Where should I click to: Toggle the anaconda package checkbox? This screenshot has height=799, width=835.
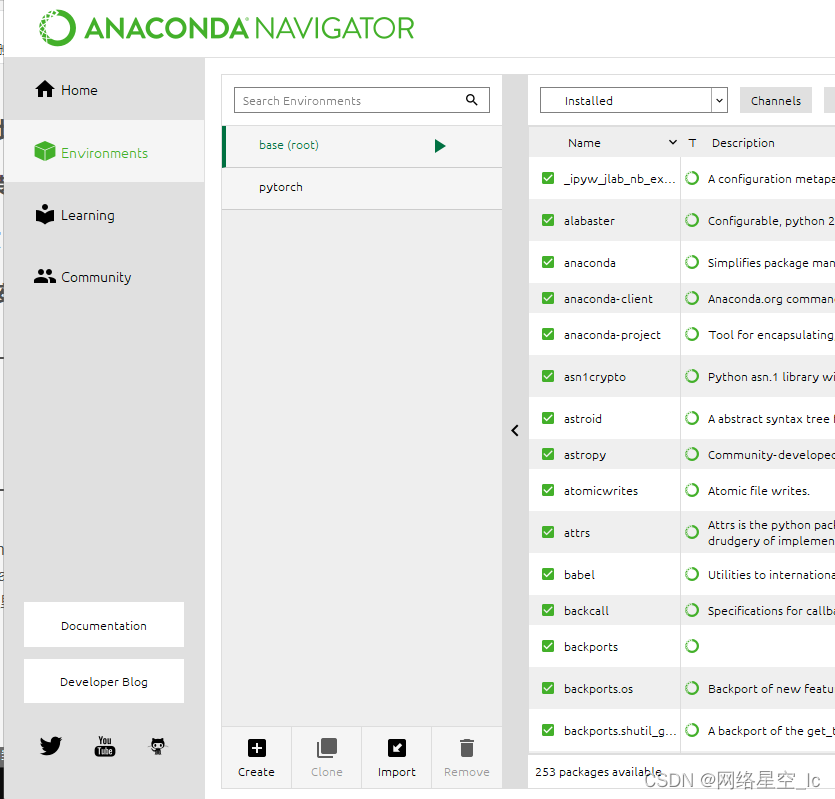[547, 262]
